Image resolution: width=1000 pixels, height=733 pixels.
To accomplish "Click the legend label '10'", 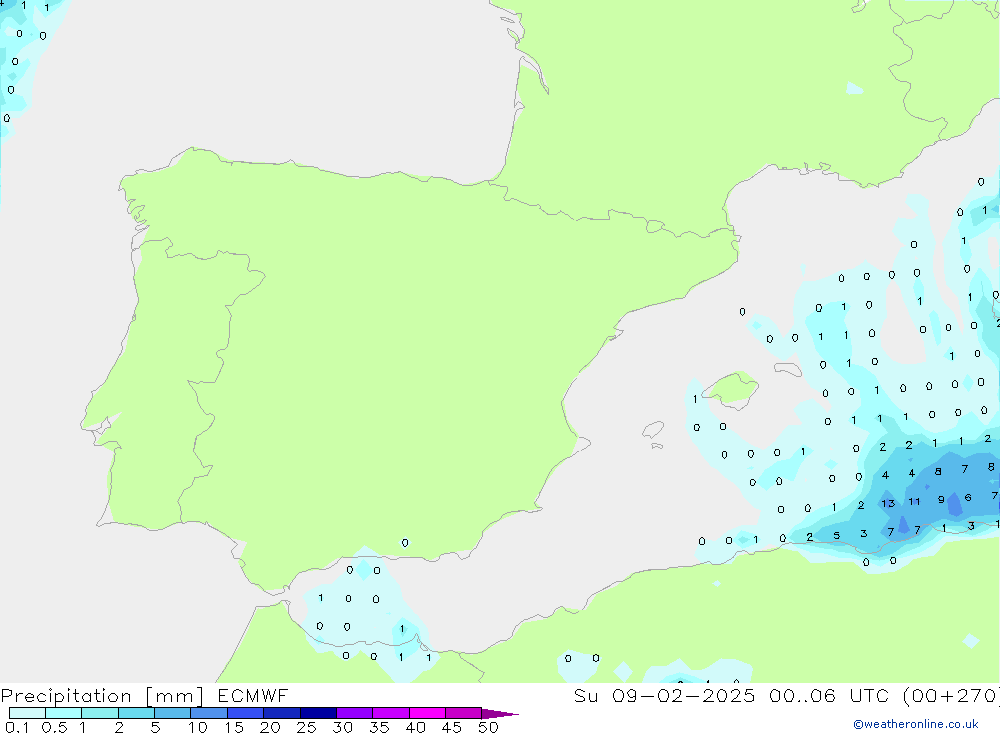I will [x=198, y=727].
